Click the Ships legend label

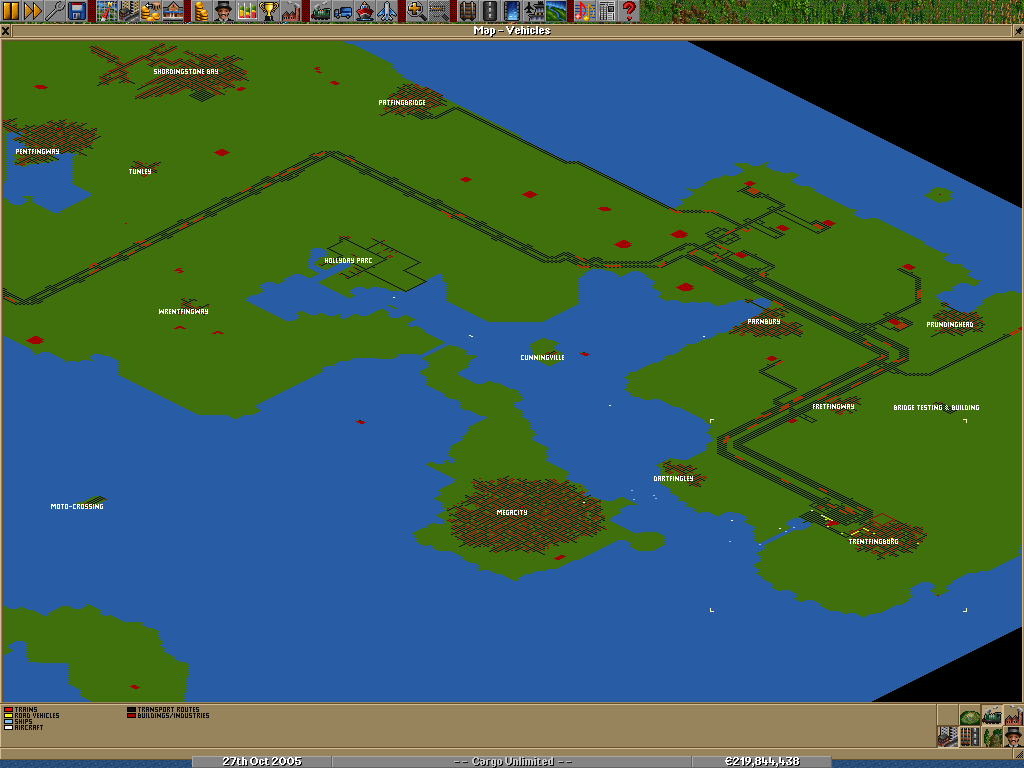[24, 721]
